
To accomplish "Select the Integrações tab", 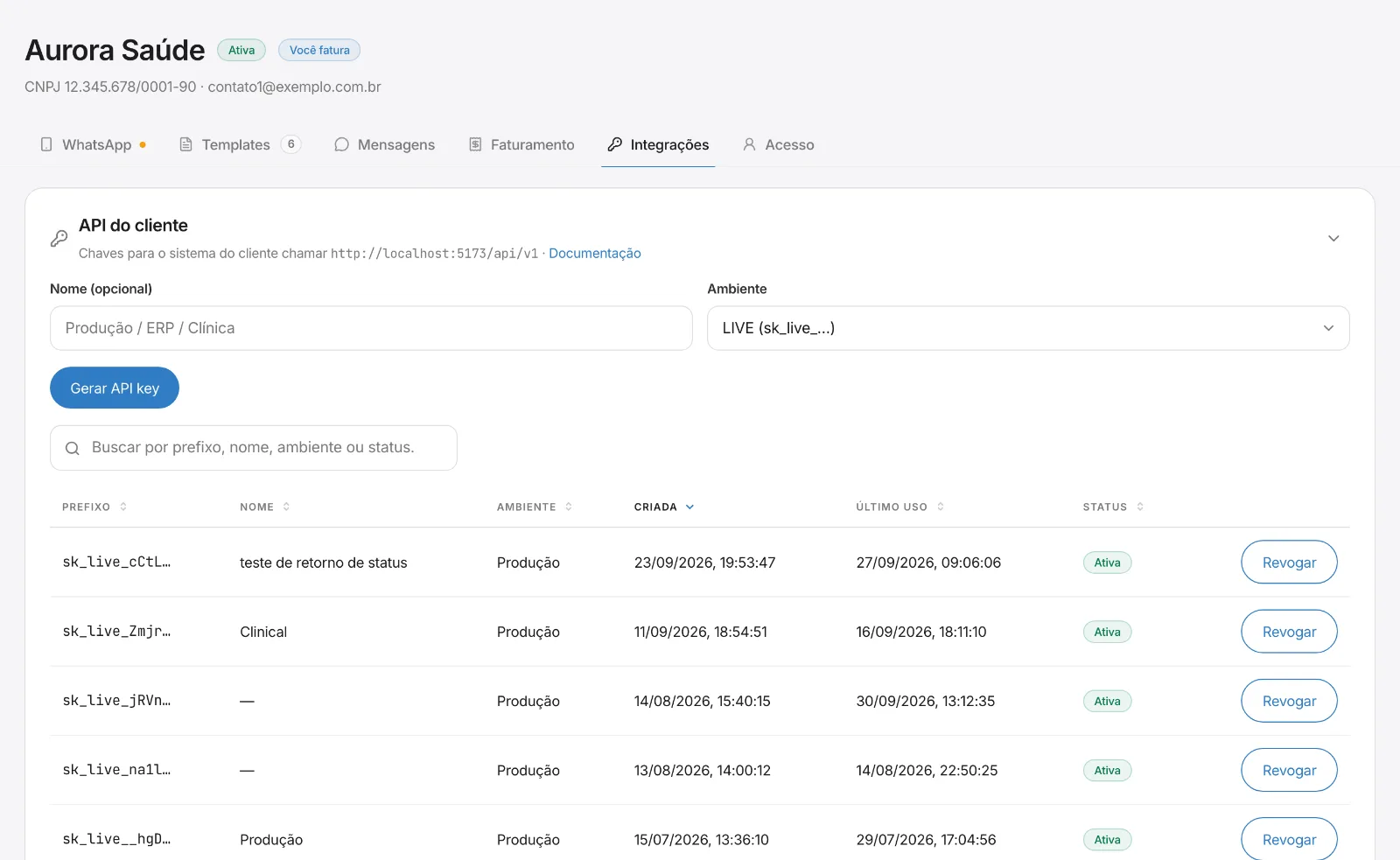I will (x=658, y=144).
